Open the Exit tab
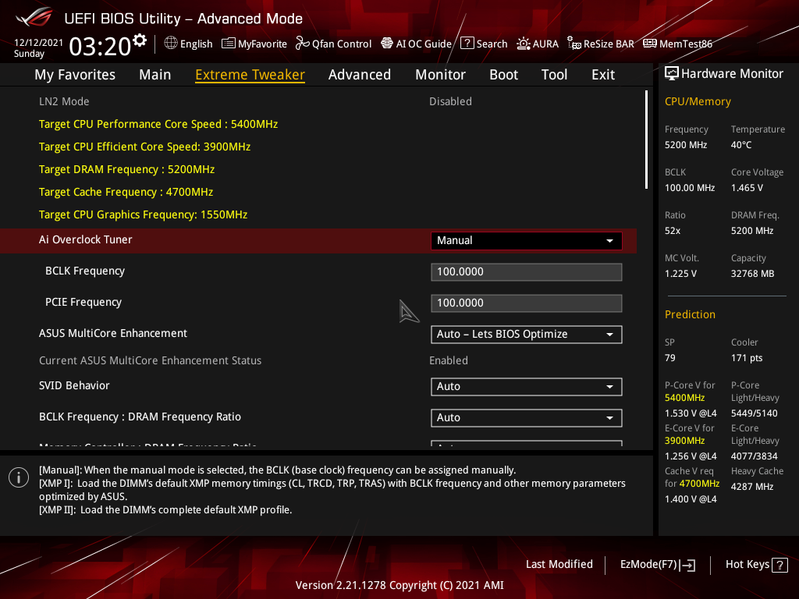 603,74
